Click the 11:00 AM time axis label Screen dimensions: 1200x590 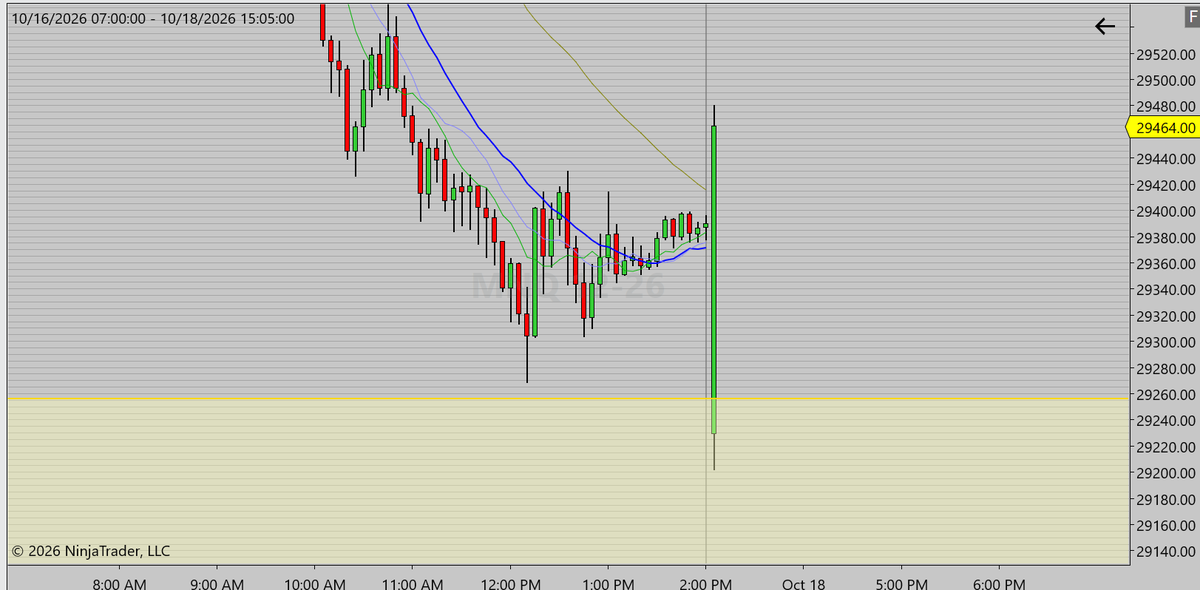coord(412,584)
